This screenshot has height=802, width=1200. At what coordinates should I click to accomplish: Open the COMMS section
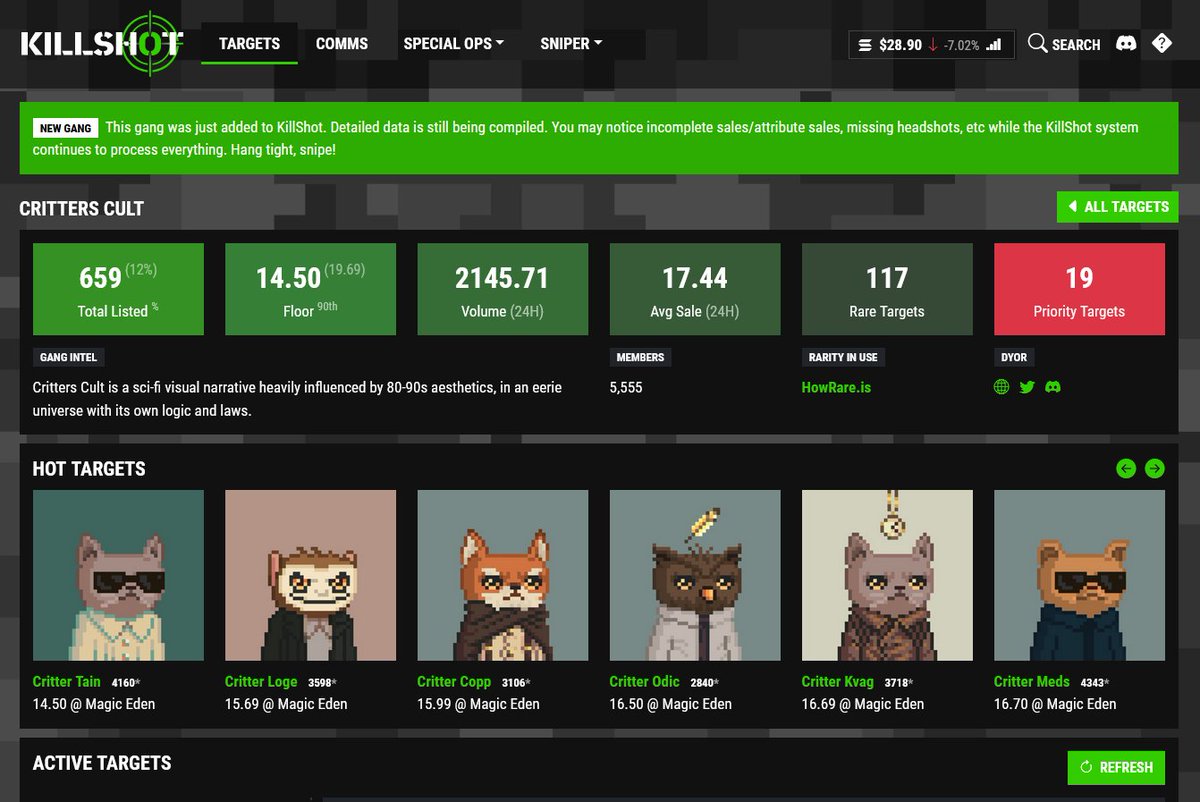(x=341, y=43)
